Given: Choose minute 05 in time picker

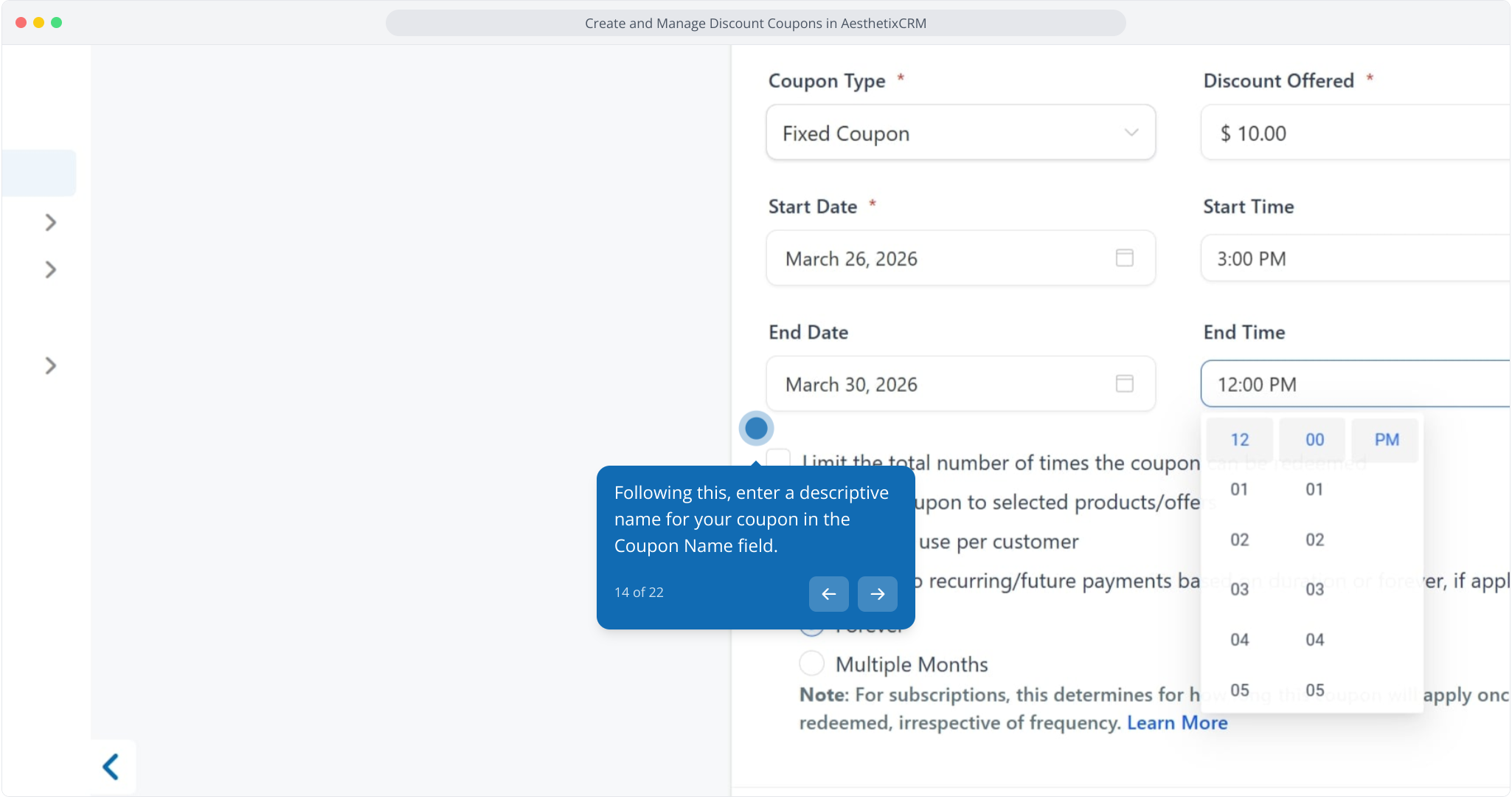Looking at the screenshot, I should pos(1314,690).
